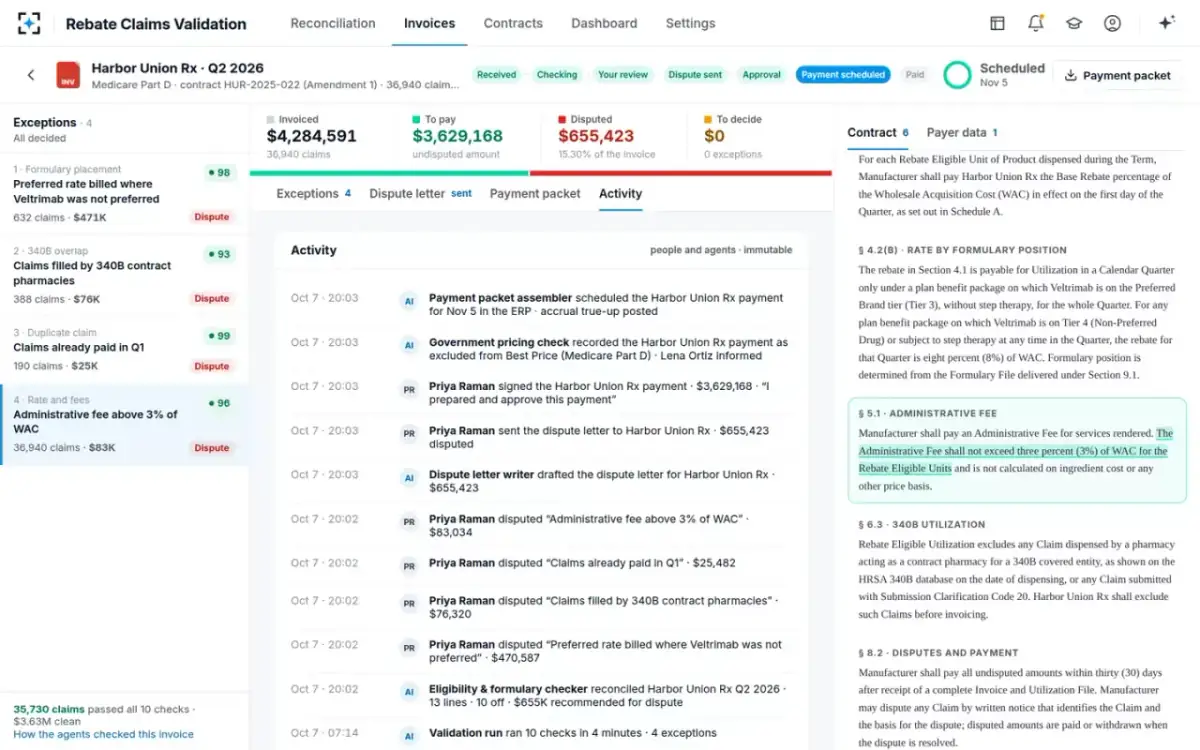Screen dimensions: 1200x750
Task: Switch to the Payment packet sub-tab
Action: tap(535, 193)
